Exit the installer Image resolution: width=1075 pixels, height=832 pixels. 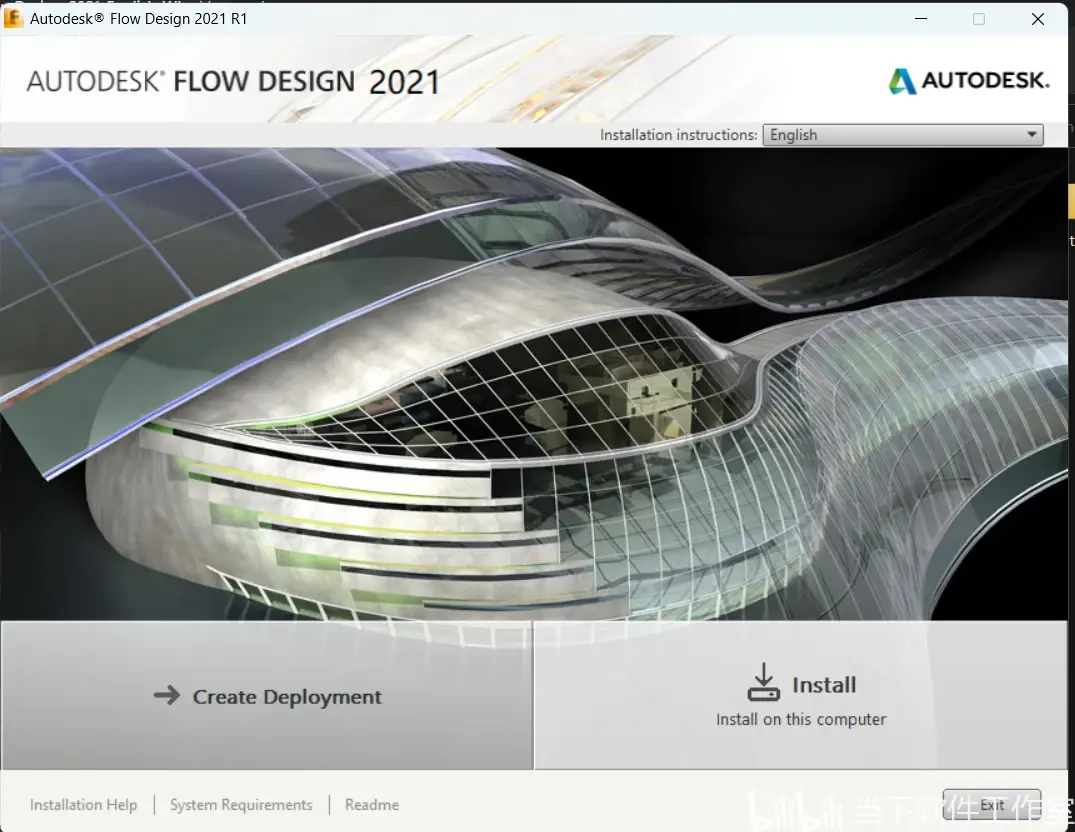[991, 805]
